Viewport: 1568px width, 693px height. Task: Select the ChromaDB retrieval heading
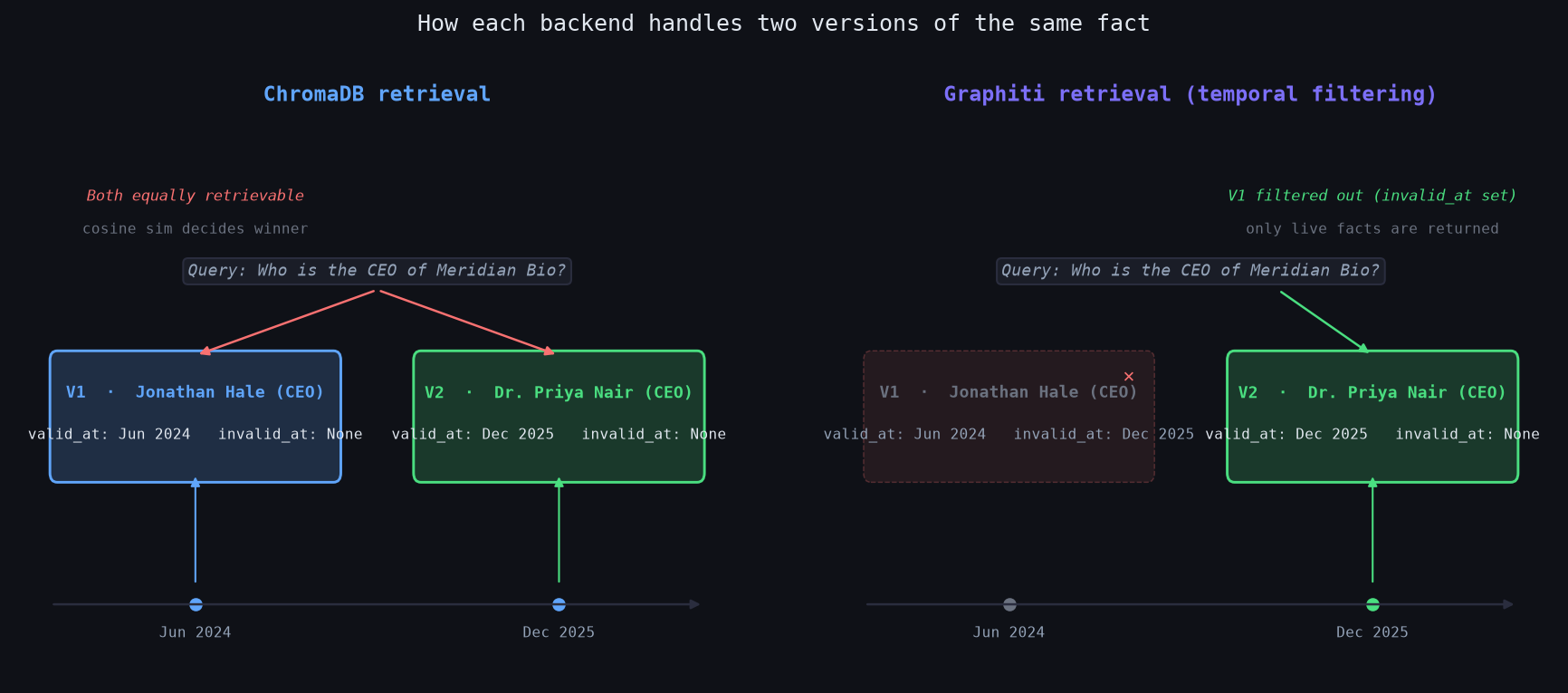coord(377,94)
